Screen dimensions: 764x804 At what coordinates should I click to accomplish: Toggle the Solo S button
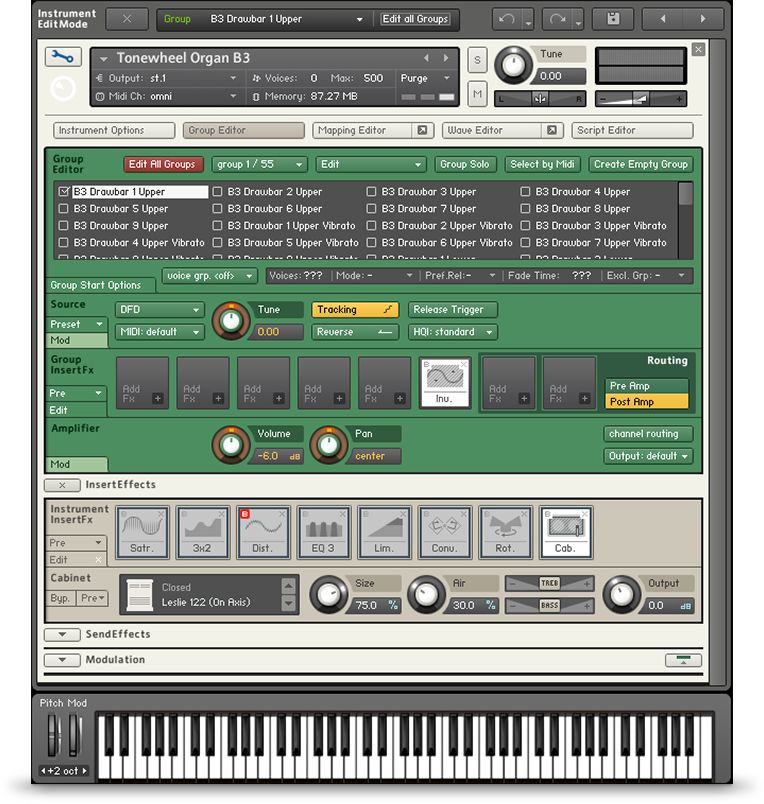pyautogui.click(x=477, y=61)
